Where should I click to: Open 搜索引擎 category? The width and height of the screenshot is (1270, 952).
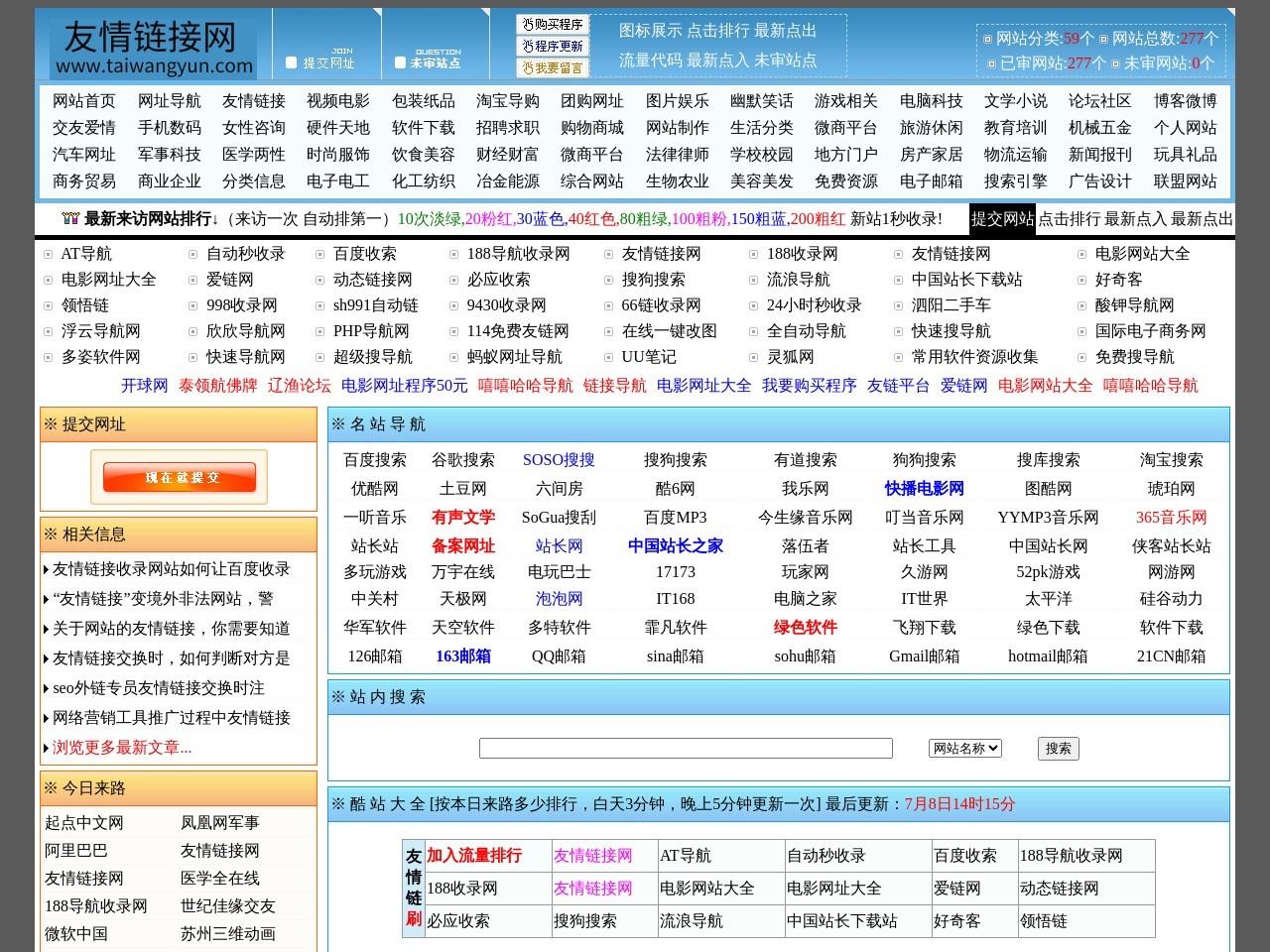tap(1016, 181)
